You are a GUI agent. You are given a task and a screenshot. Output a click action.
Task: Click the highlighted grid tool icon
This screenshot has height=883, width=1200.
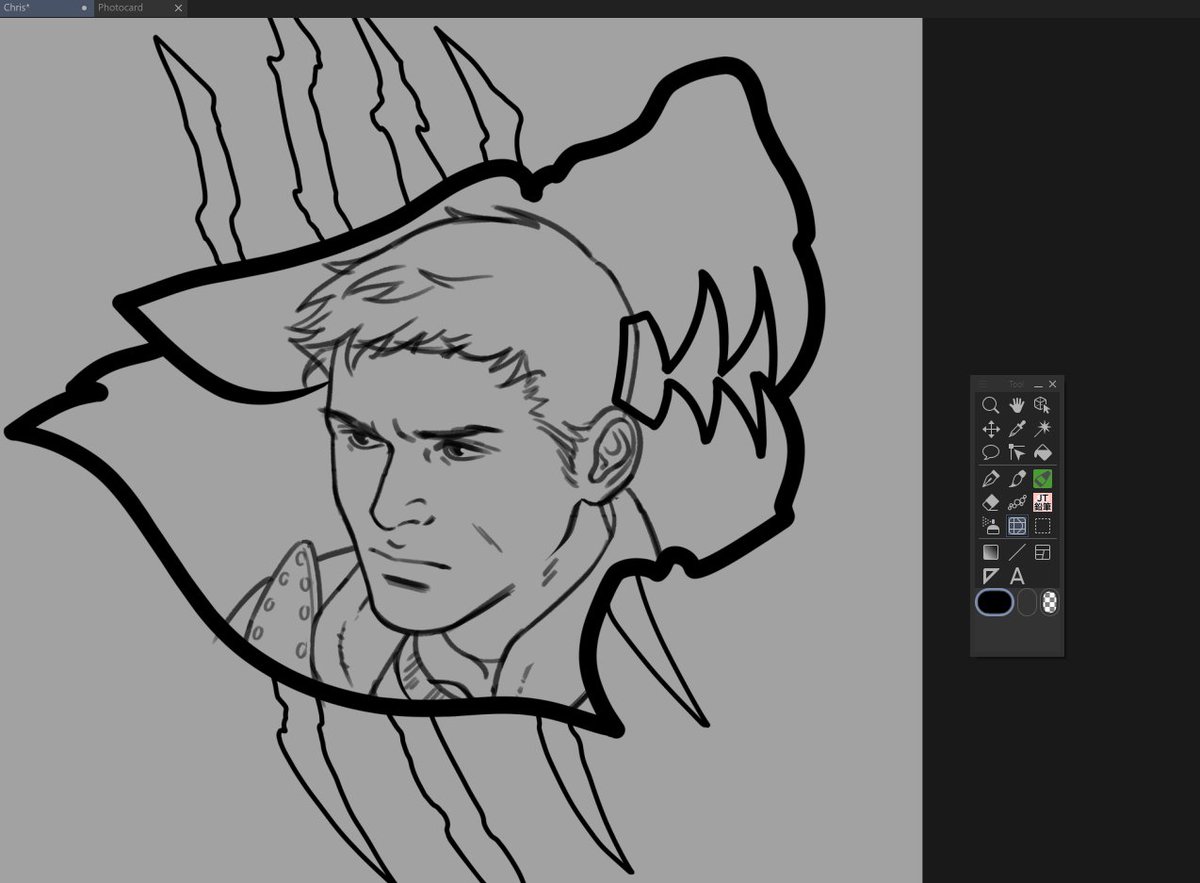[x=1017, y=525]
